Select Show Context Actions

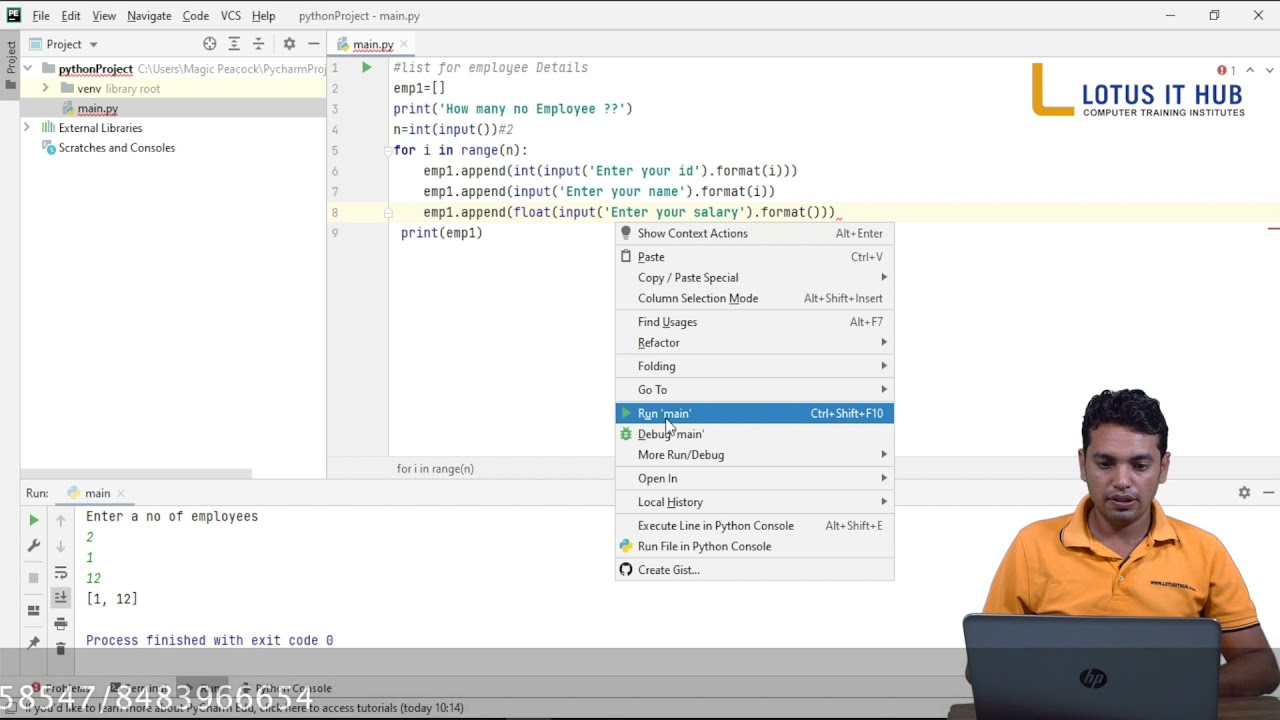point(754,233)
